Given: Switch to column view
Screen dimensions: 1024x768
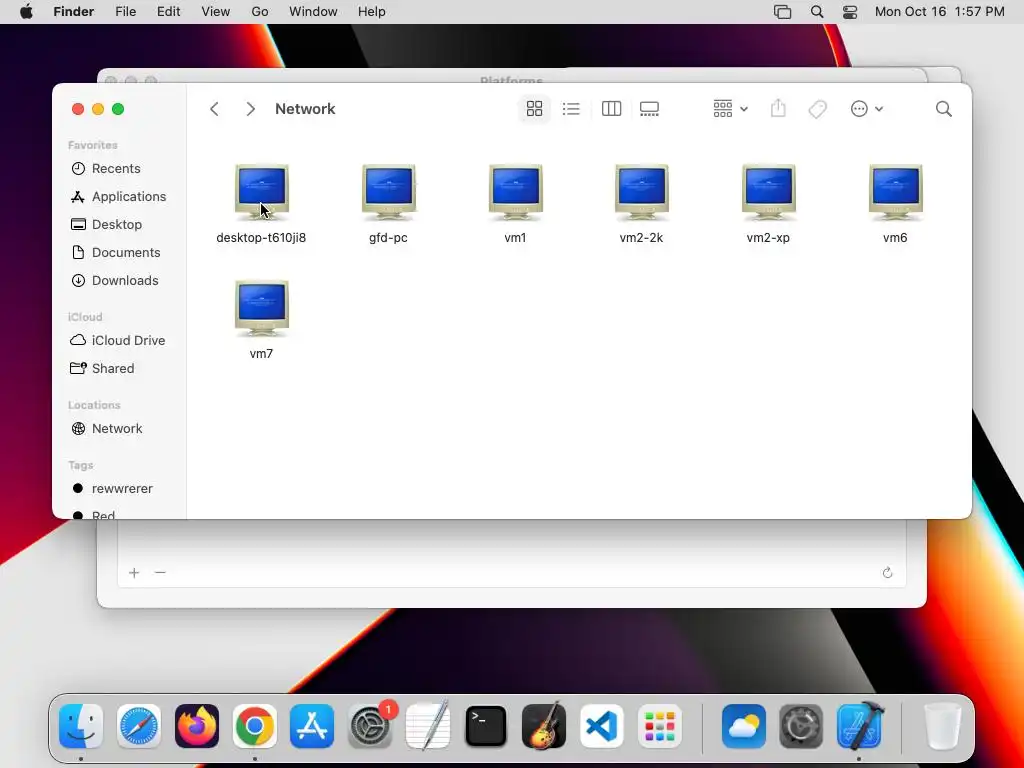Looking at the screenshot, I should (x=611, y=109).
